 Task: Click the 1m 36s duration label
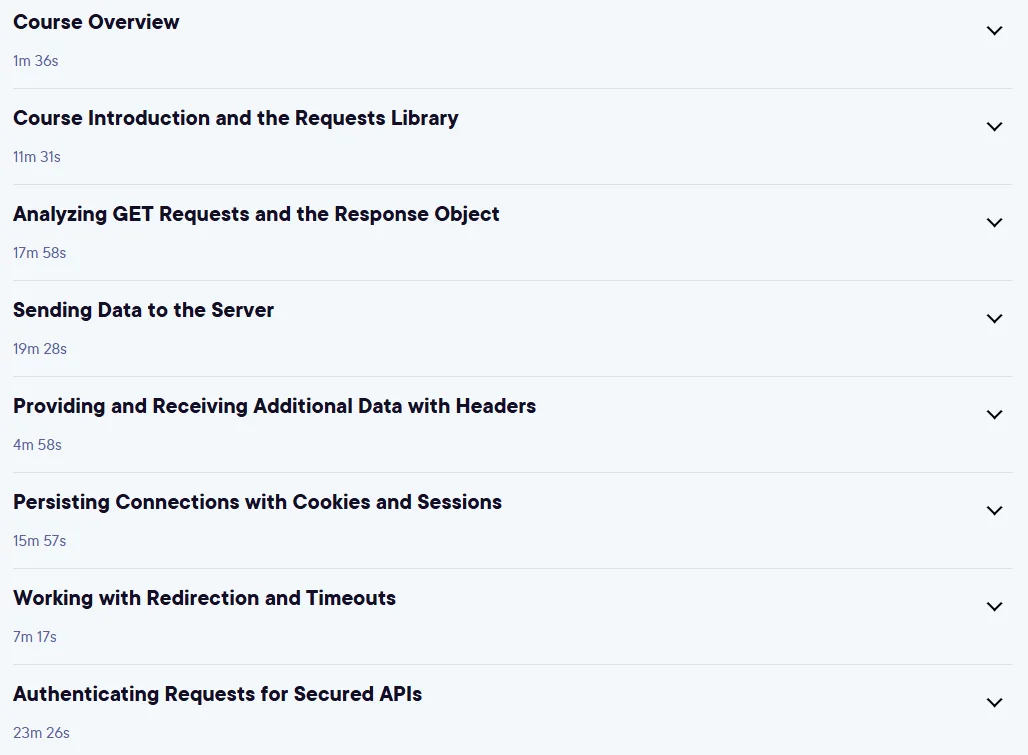[35, 61]
